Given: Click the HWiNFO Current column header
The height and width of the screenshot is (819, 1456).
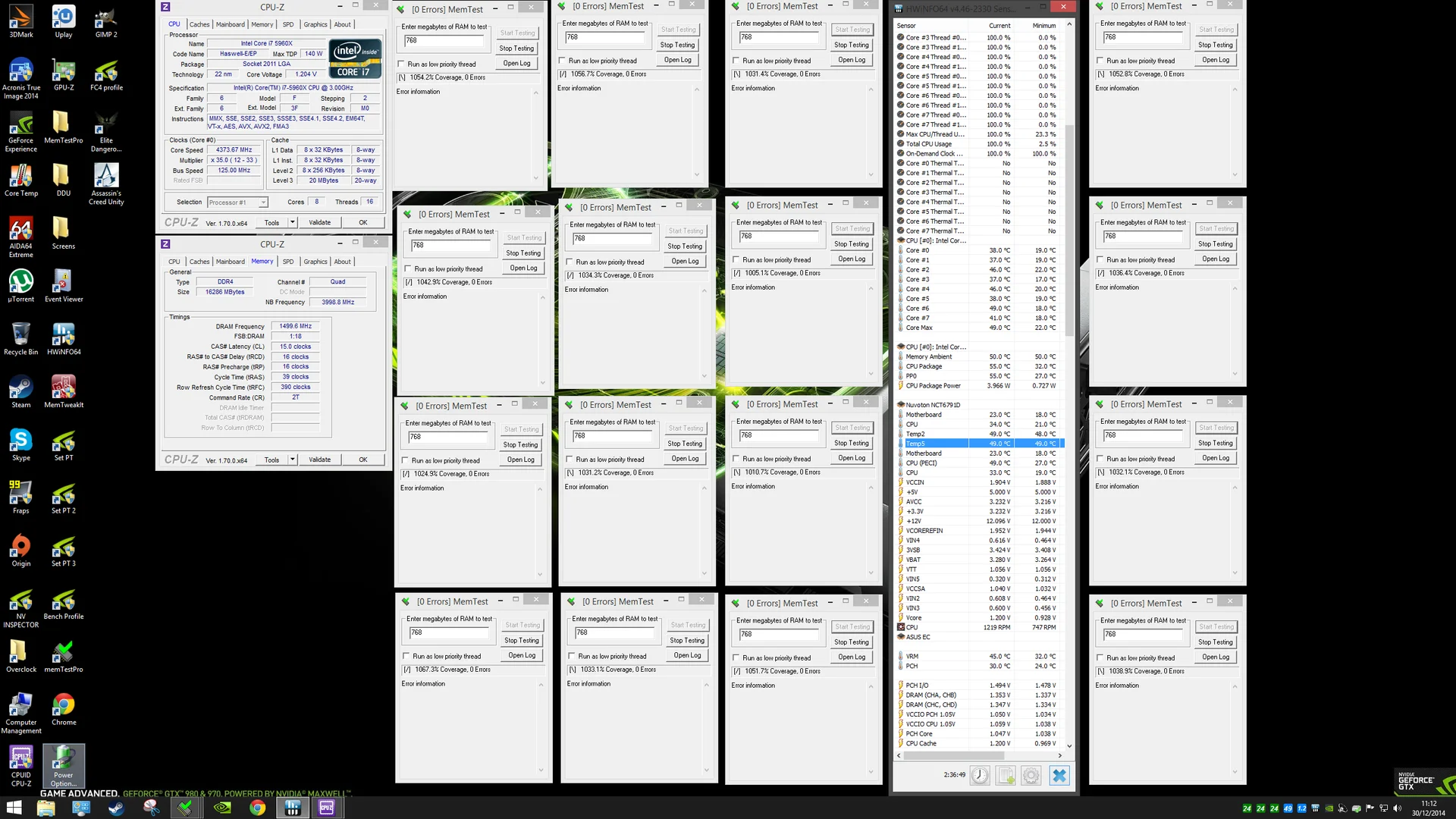Looking at the screenshot, I should [x=999, y=25].
